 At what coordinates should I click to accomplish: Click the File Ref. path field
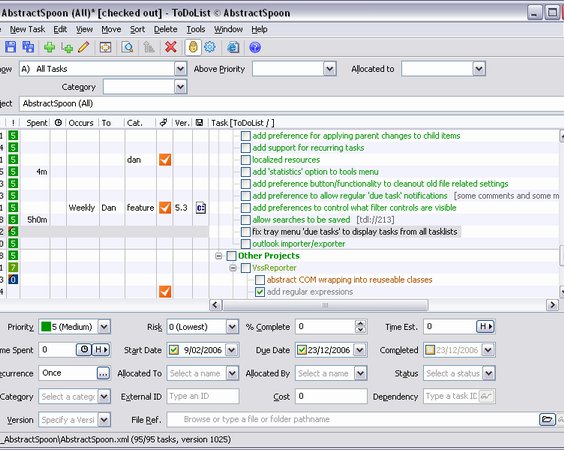[x=352, y=419]
